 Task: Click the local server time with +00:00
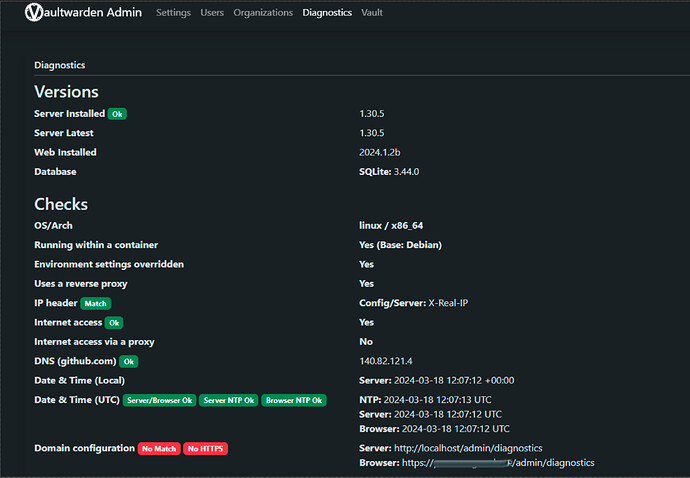pyautogui.click(x=437, y=380)
